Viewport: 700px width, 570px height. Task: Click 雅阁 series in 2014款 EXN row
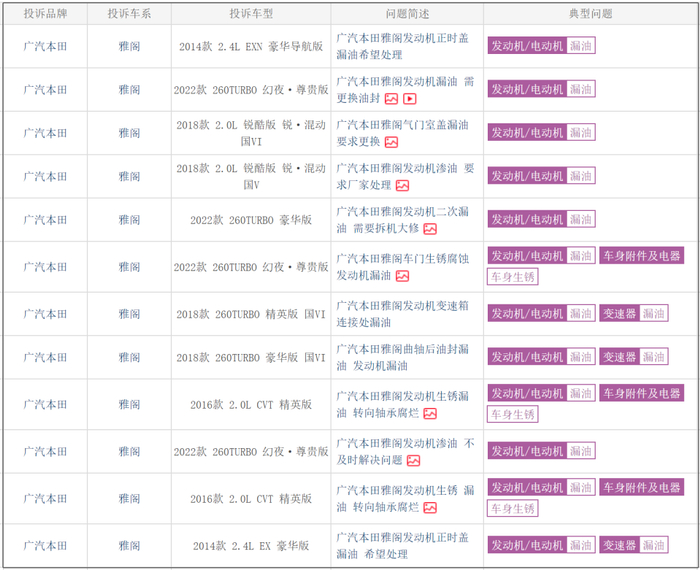click(129, 46)
